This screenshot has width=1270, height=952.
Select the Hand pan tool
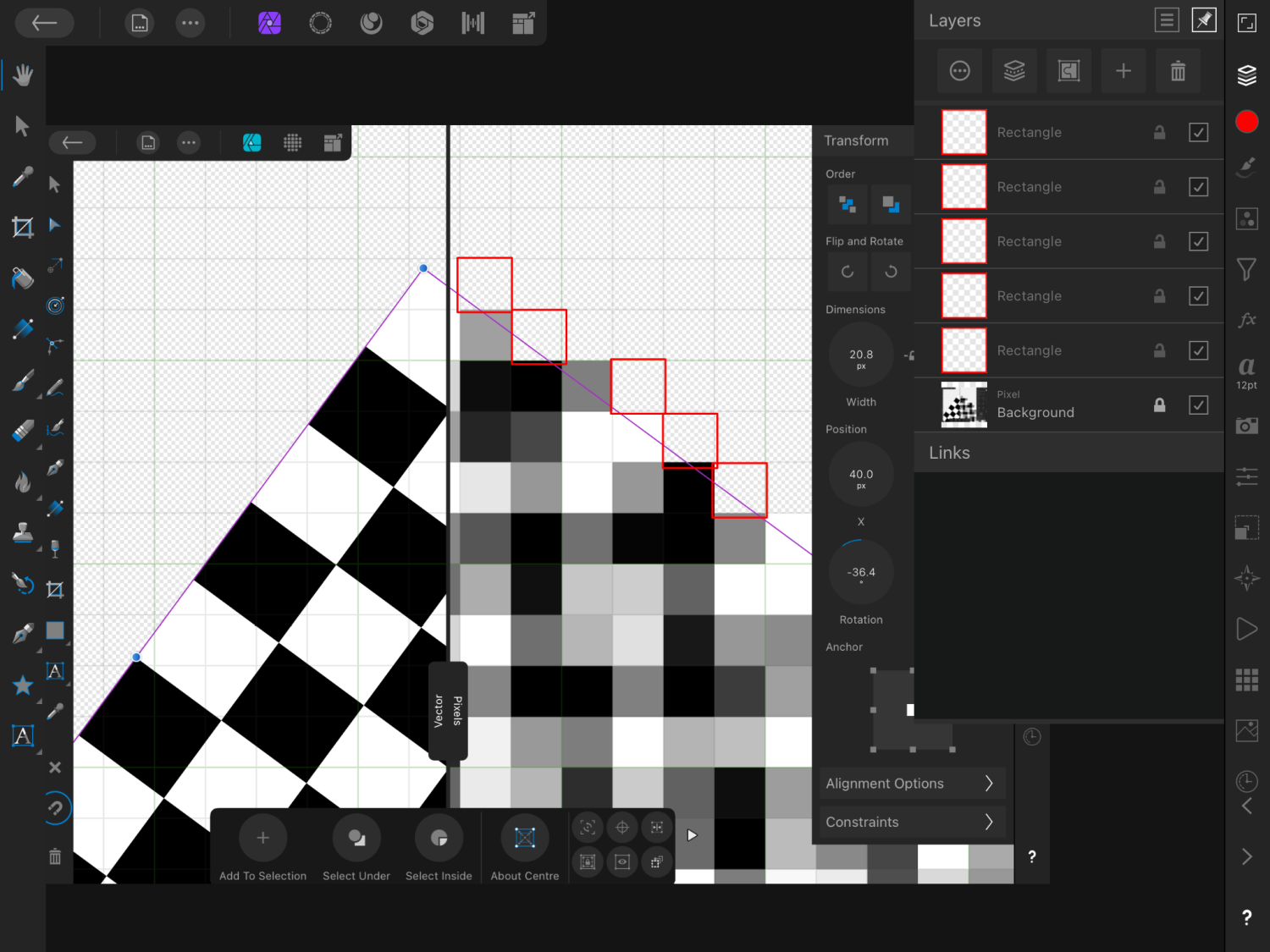coord(22,75)
